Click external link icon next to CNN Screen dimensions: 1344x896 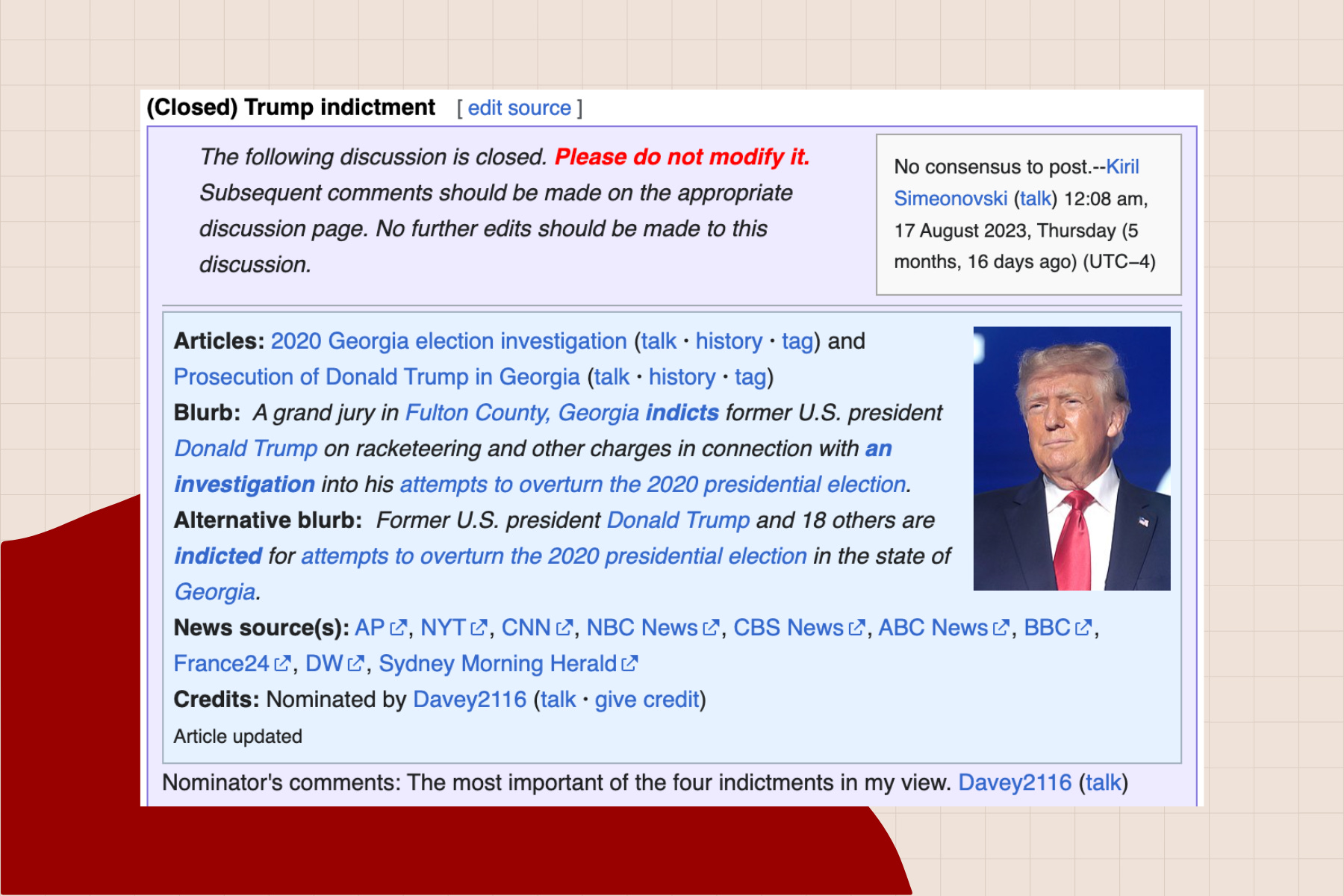point(564,628)
